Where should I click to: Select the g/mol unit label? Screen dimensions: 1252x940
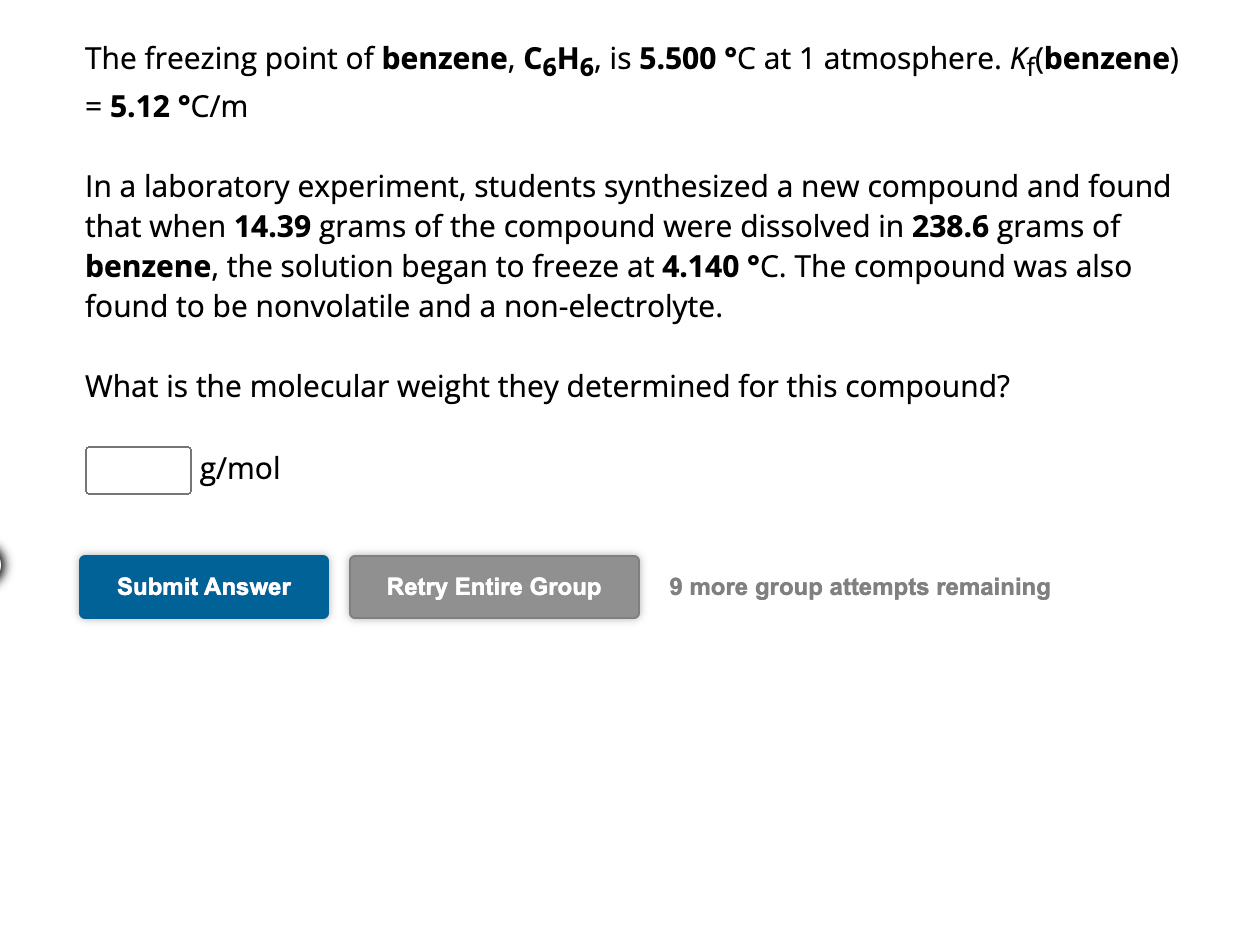[239, 469]
